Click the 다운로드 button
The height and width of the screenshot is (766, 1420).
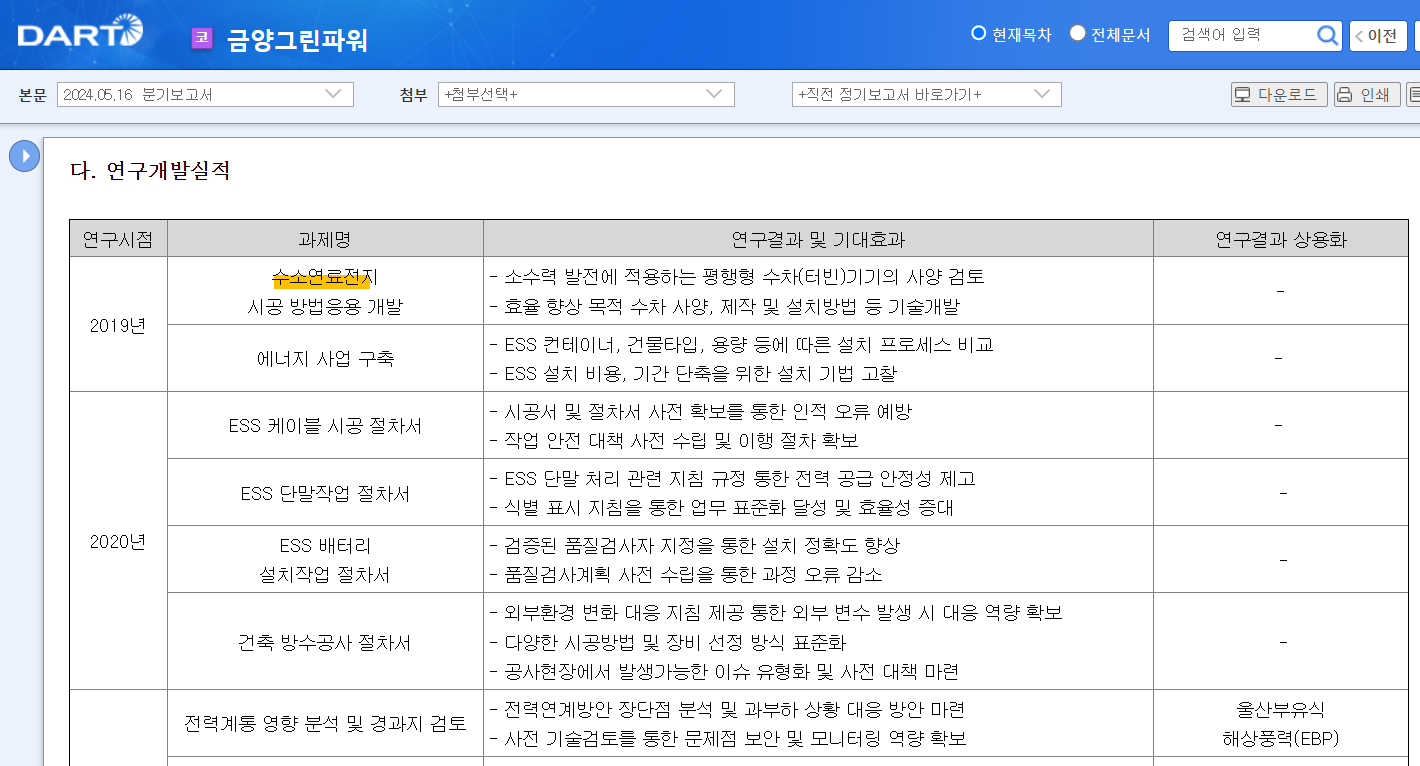1279,95
